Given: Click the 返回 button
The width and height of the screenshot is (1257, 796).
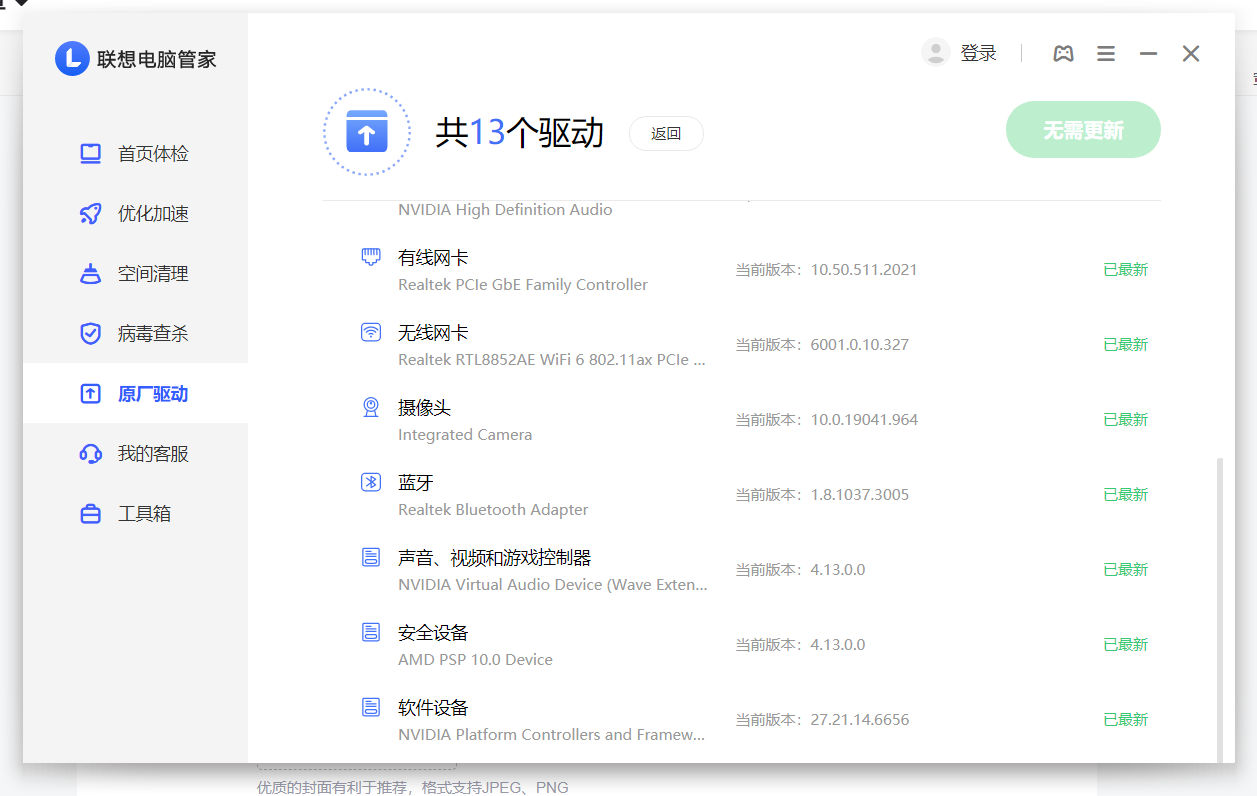Looking at the screenshot, I should [x=666, y=133].
